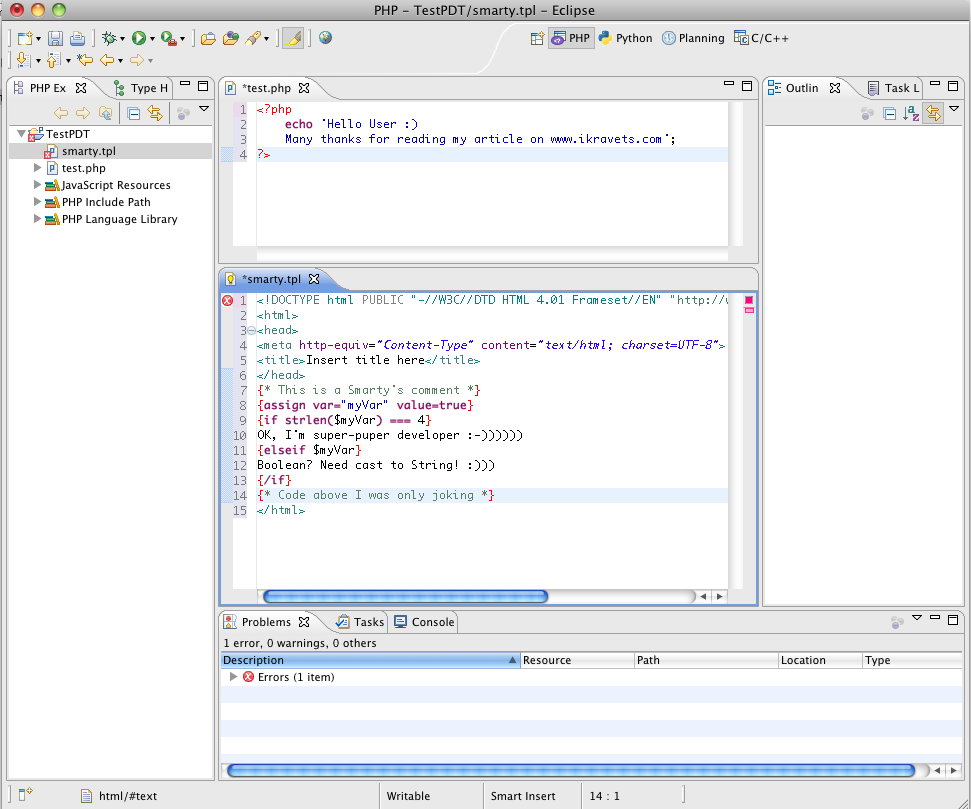Toggle Mark Occurrences highlighter button
Image resolution: width=971 pixels, height=809 pixels.
293,38
